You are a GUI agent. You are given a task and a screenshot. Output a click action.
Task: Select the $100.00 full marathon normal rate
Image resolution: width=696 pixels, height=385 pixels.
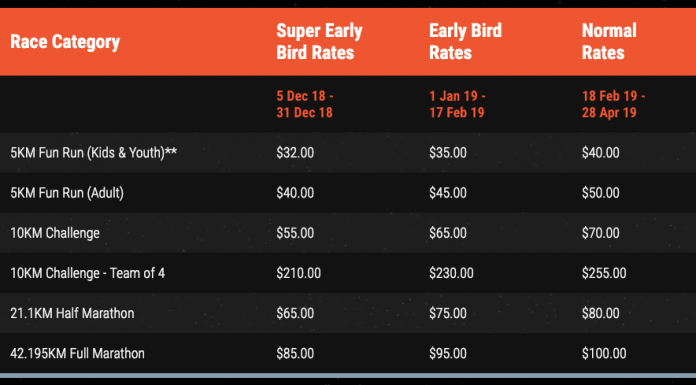(604, 353)
